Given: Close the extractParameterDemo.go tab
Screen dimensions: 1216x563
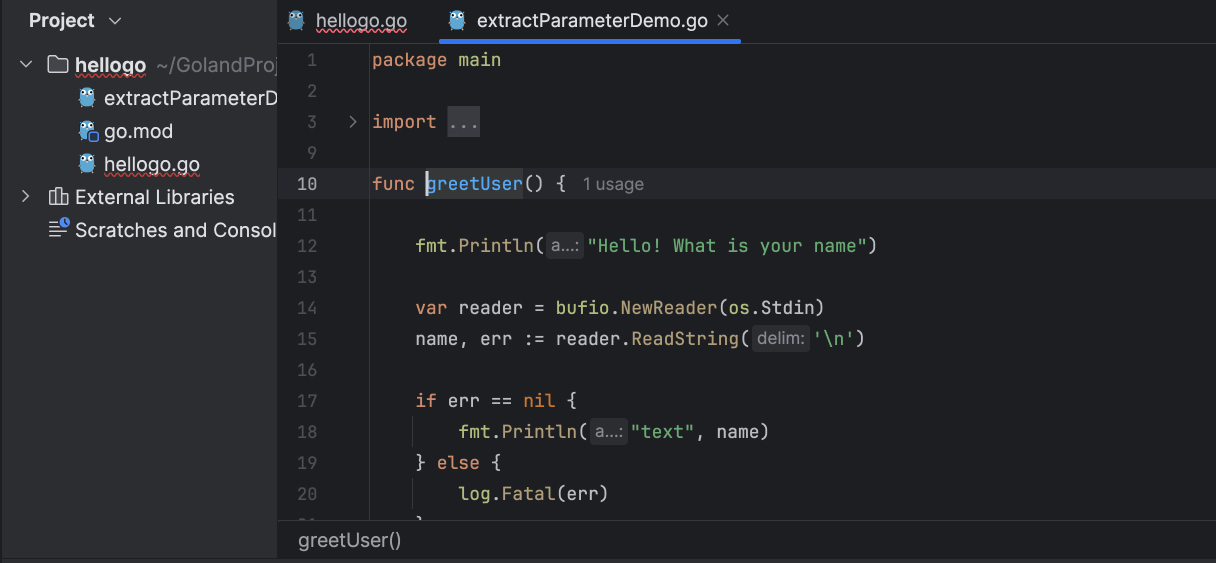Looking at the screenshot, I should click(x=723, y=21).
